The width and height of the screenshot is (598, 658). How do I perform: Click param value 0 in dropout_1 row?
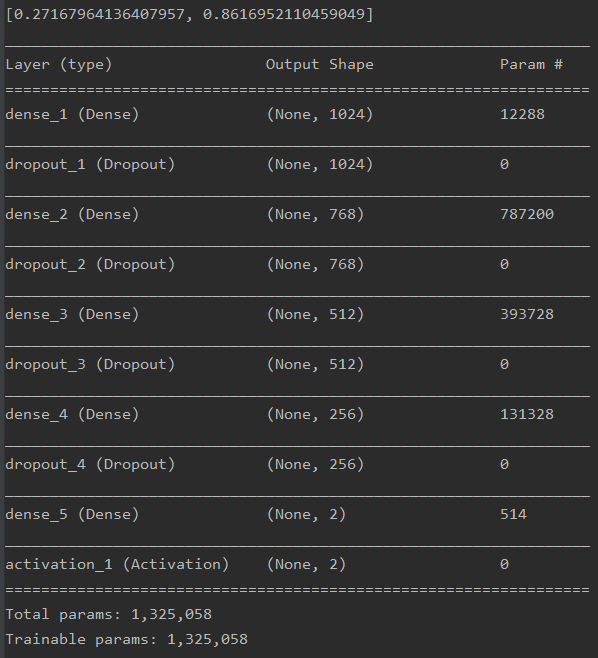coord(504,164)
